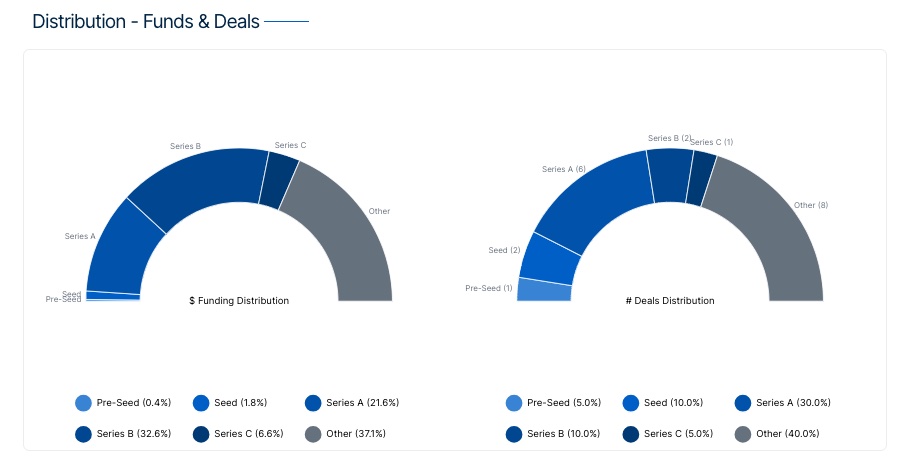
Task: Click Seed (2) slice in deals chart
Action: pyautogui.click(x=550, y=258)
